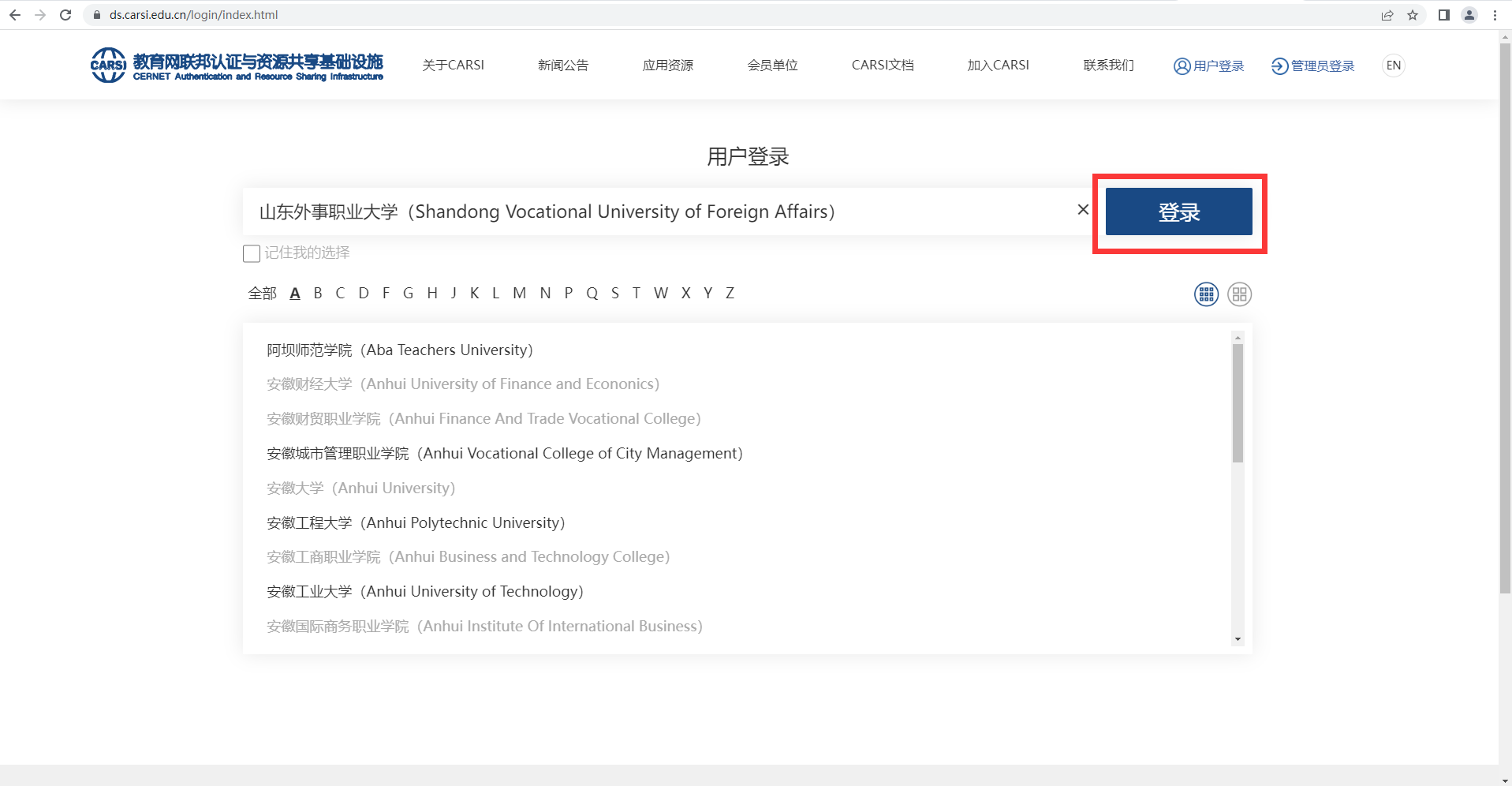Check the 记住我的选择 checkbox
Image resolution: width=1512 pixels, height=786 pixels.
(252, 253)
